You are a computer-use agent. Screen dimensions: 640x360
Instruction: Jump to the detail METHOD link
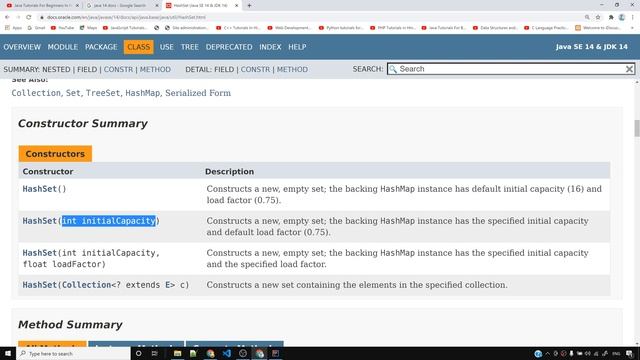tap(292, 69)
